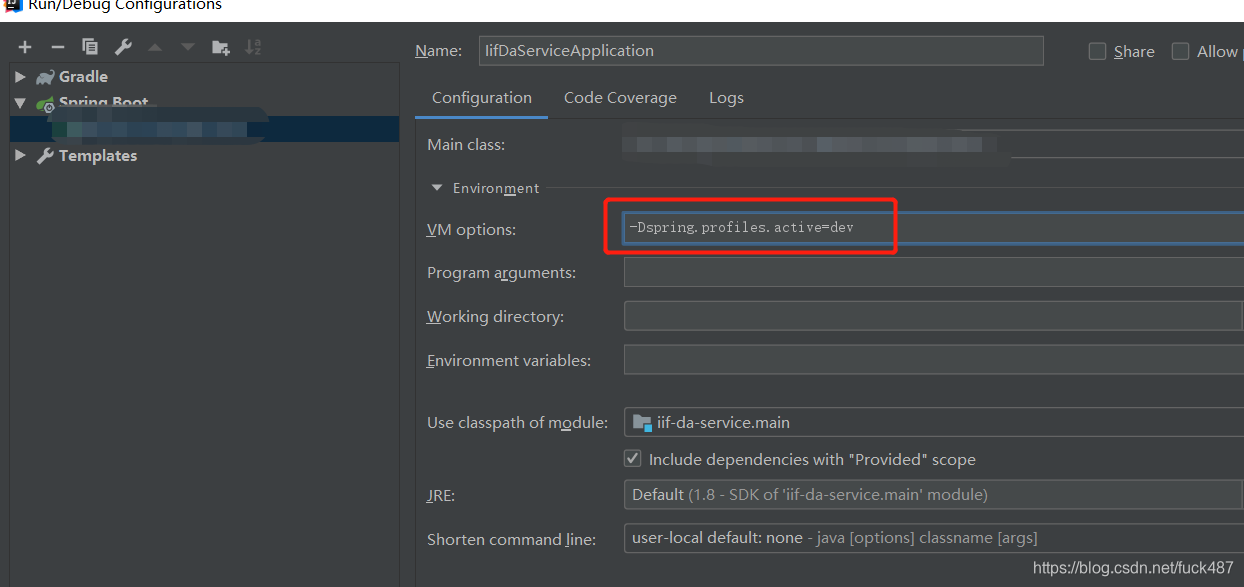Viewport: 1244px width, 587px height.
Task: Uncheck Include dependencies with Provided scope
Action: (634, 458)
